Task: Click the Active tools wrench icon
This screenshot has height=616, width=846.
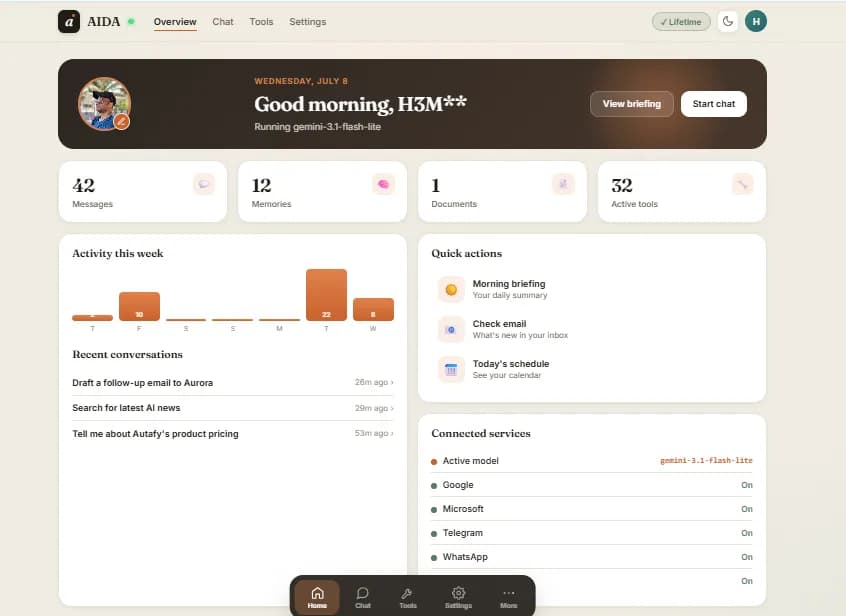Action: tap(742, 184)
